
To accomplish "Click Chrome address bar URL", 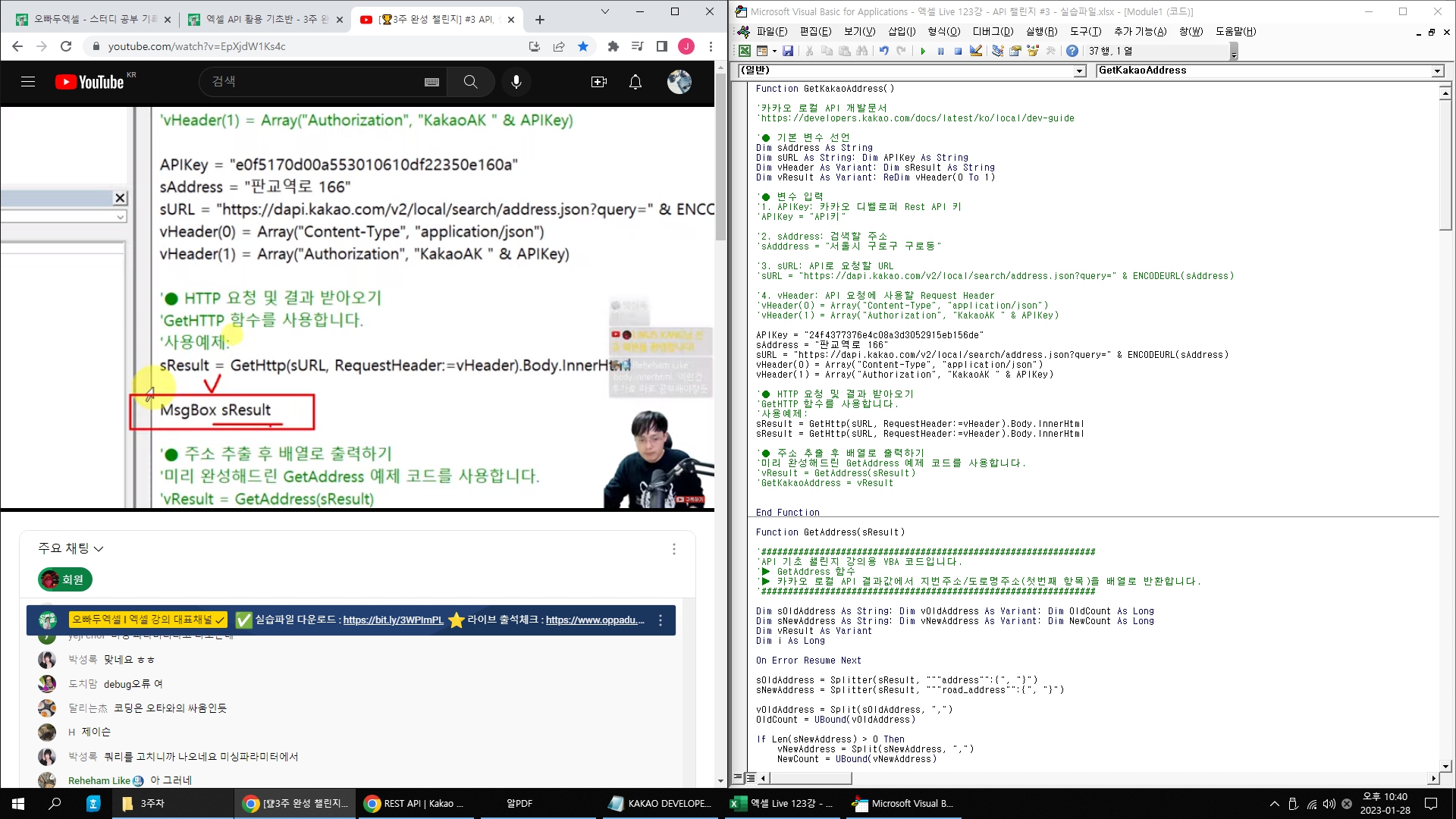I will point(196,46).
